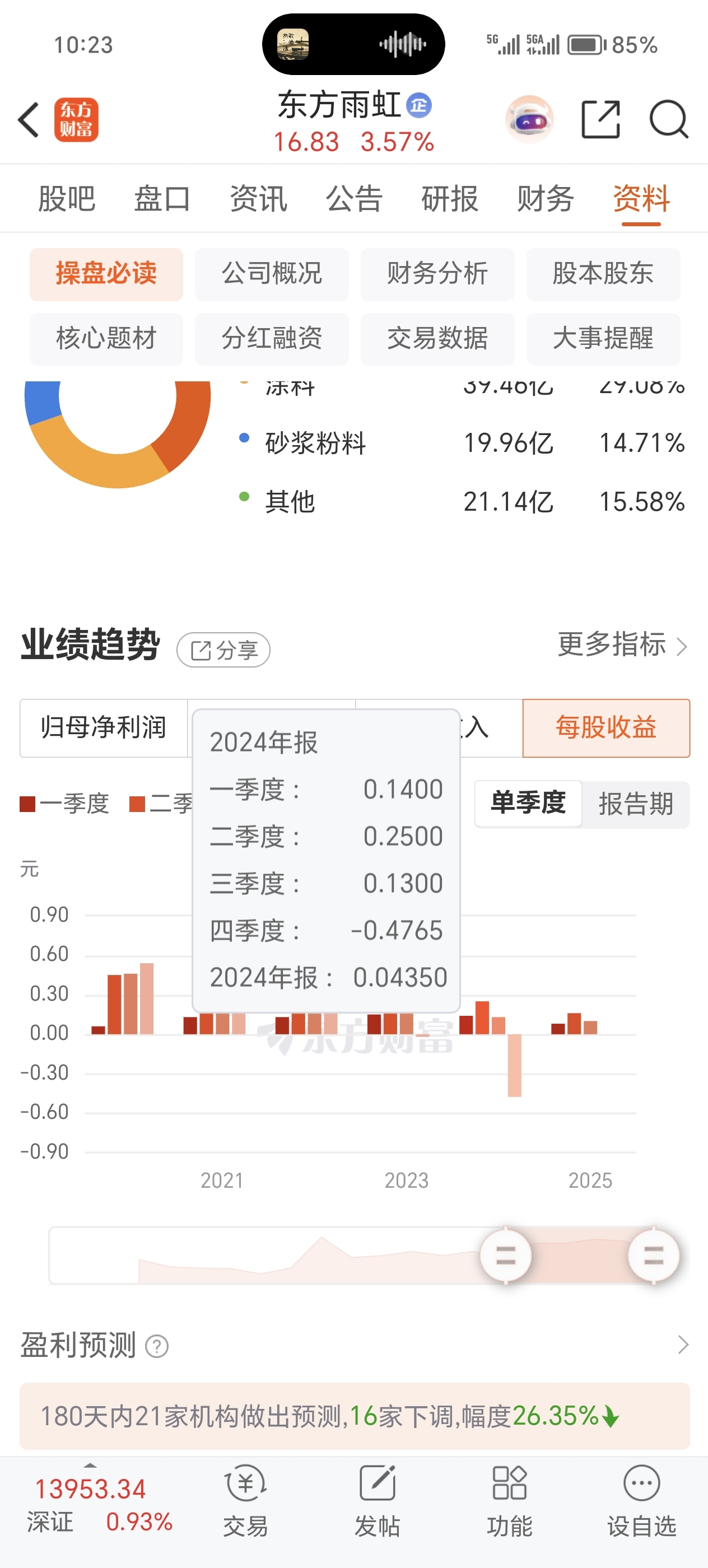This screenshot has height=1568, width=708.
Task: Tap the battery status icon
Action: (587, 45)
